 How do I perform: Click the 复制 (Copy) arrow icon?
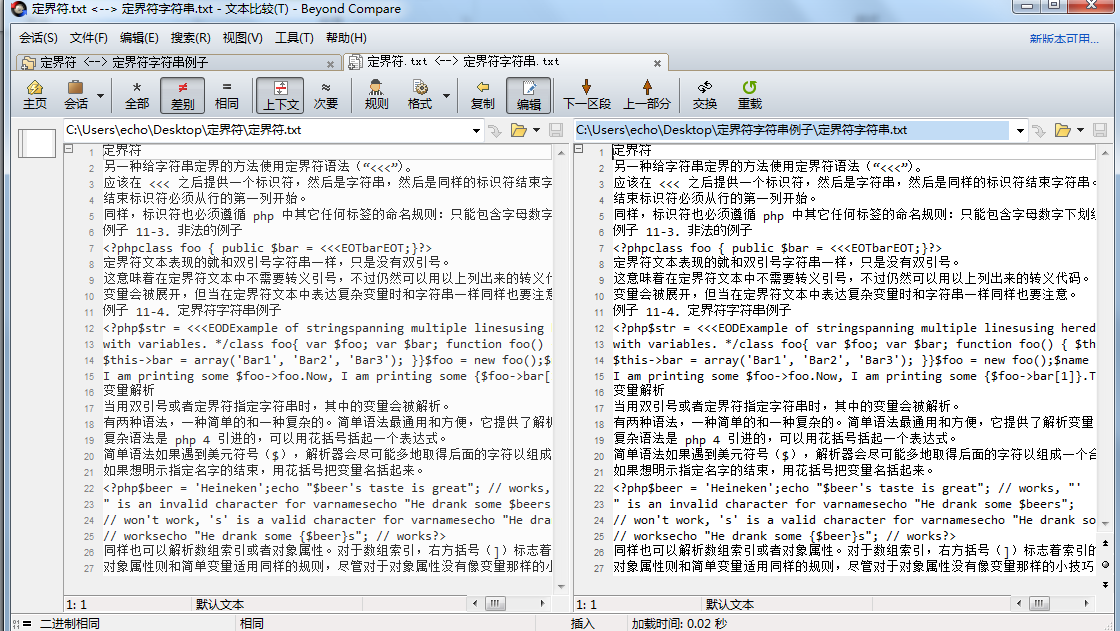coord(482,94)
